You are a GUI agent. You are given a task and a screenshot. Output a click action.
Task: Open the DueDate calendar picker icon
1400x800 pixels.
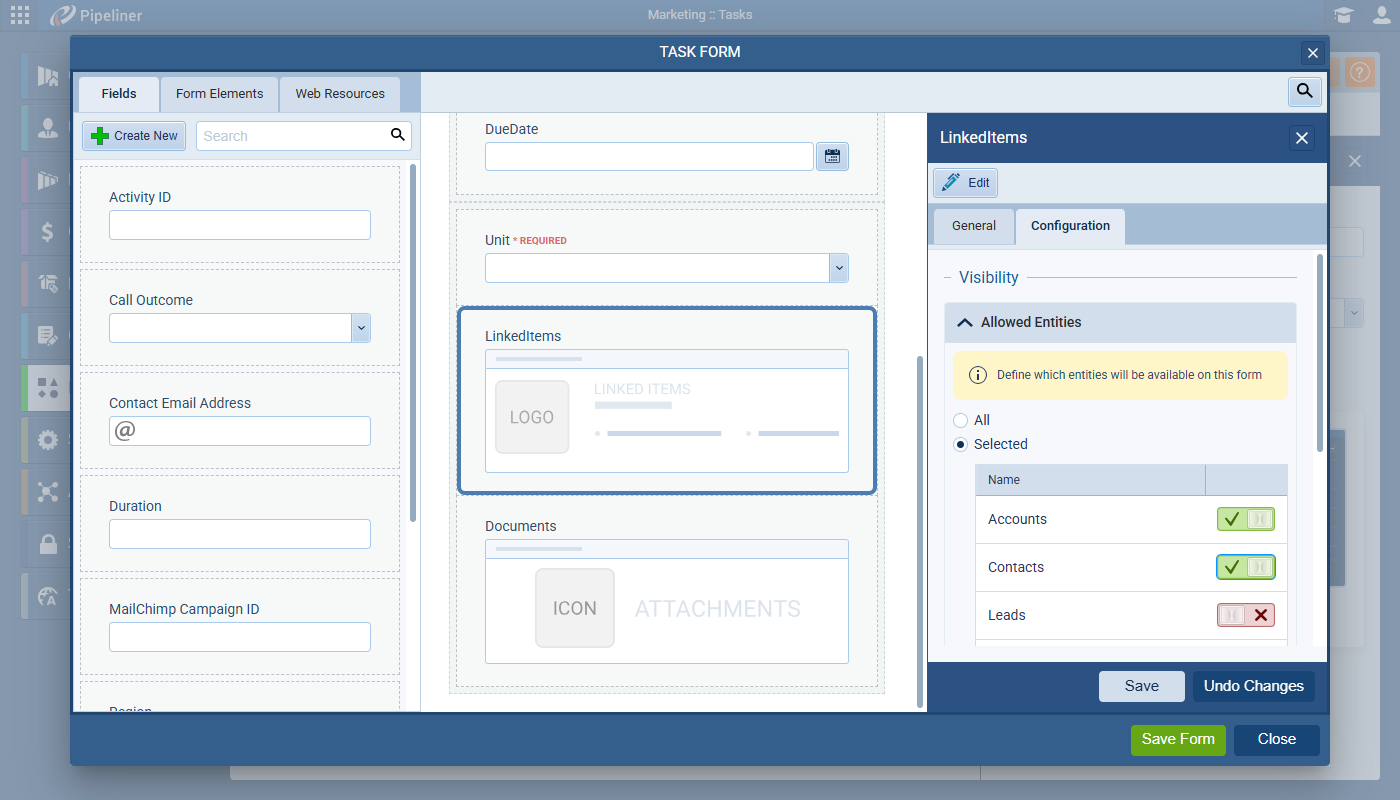[x=832, y=156]
